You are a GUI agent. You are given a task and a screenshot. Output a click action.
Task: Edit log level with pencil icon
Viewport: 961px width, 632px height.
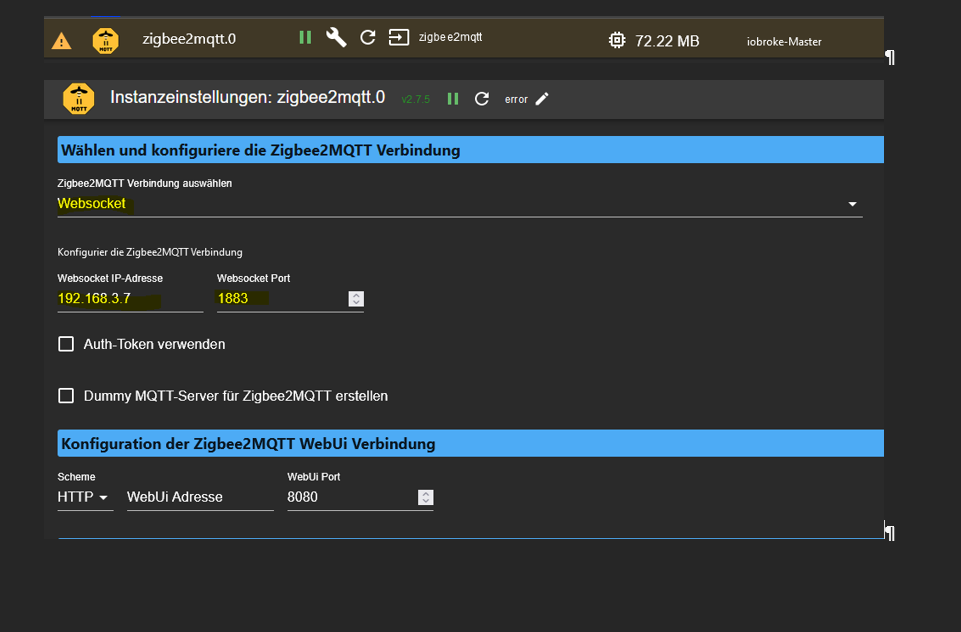point(542,99)
